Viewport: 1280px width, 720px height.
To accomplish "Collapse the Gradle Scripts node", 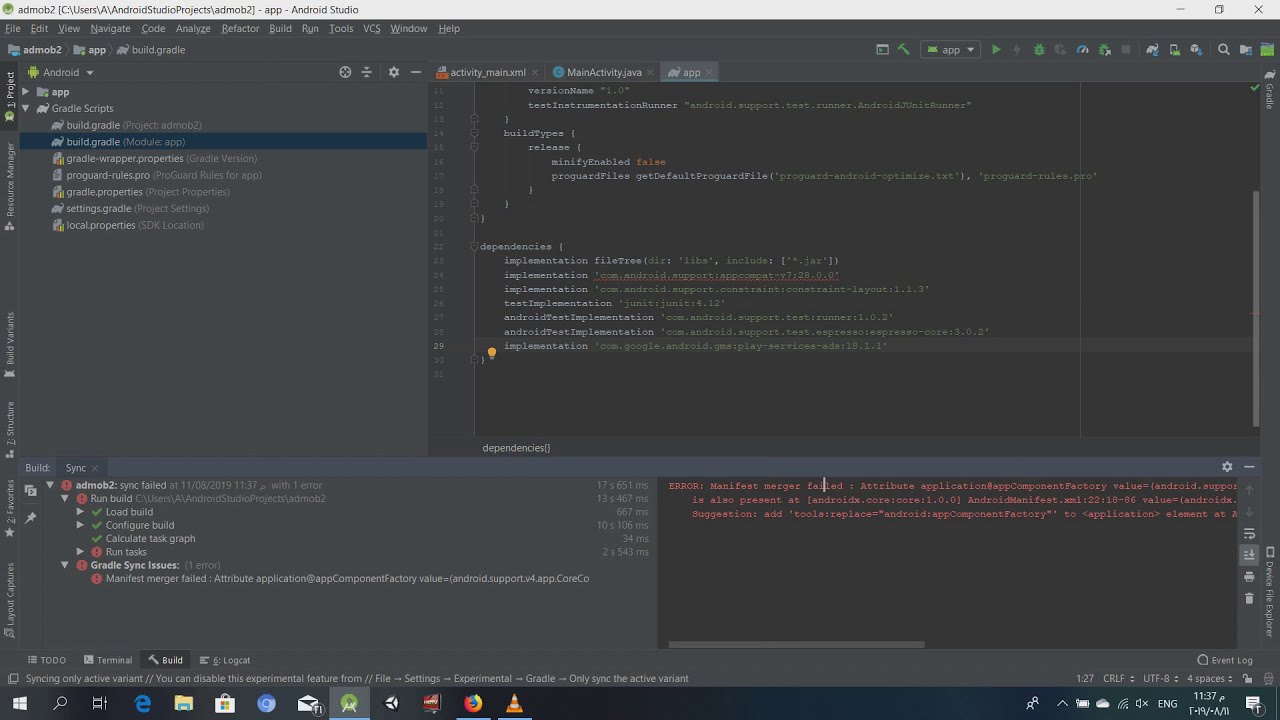I will [26, 108].
